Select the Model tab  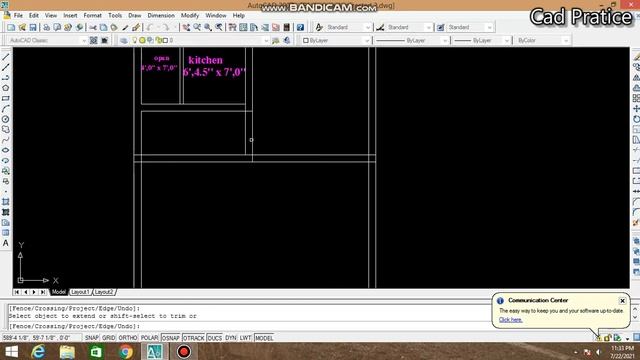(x=58, y=292)
